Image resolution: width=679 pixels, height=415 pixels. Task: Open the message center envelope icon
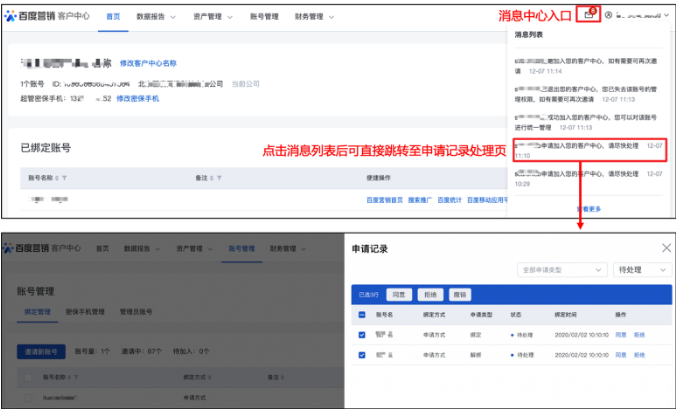(x=588, y=15)
